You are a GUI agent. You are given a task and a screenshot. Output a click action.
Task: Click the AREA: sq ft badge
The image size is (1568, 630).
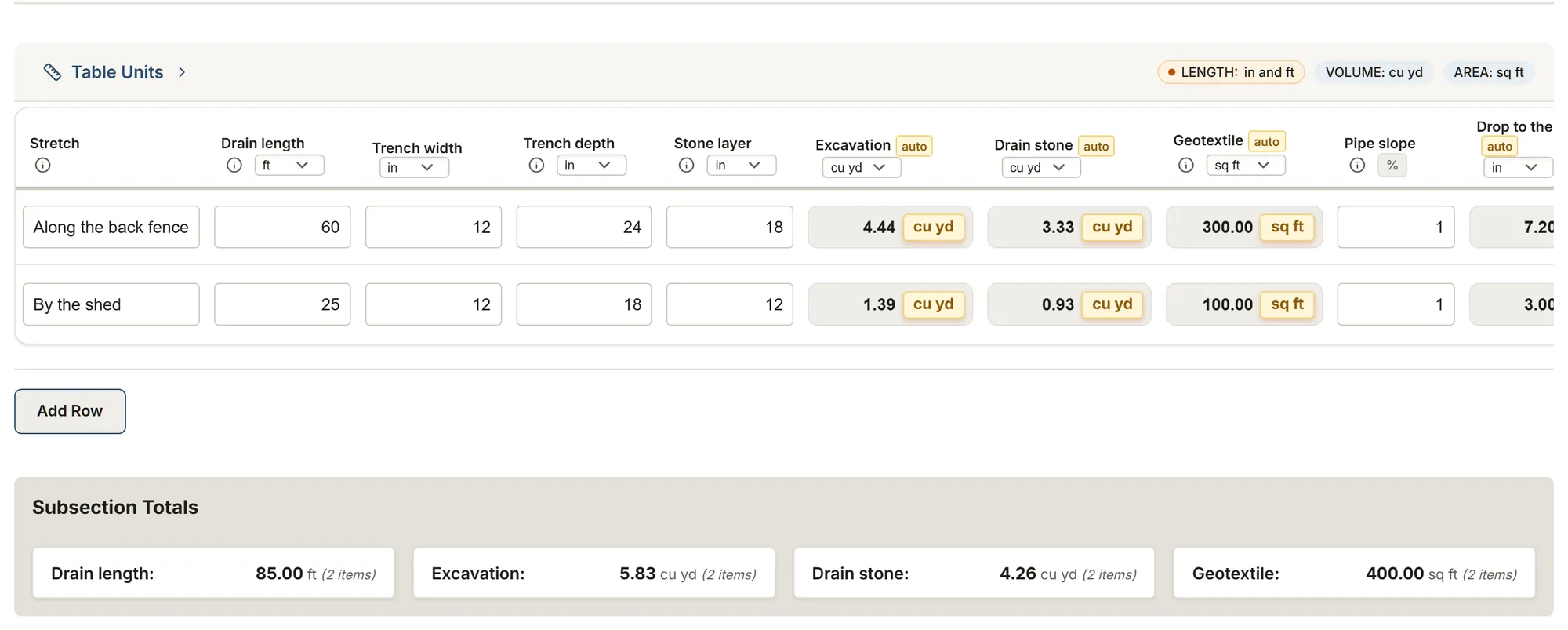tap(1489, 72)
